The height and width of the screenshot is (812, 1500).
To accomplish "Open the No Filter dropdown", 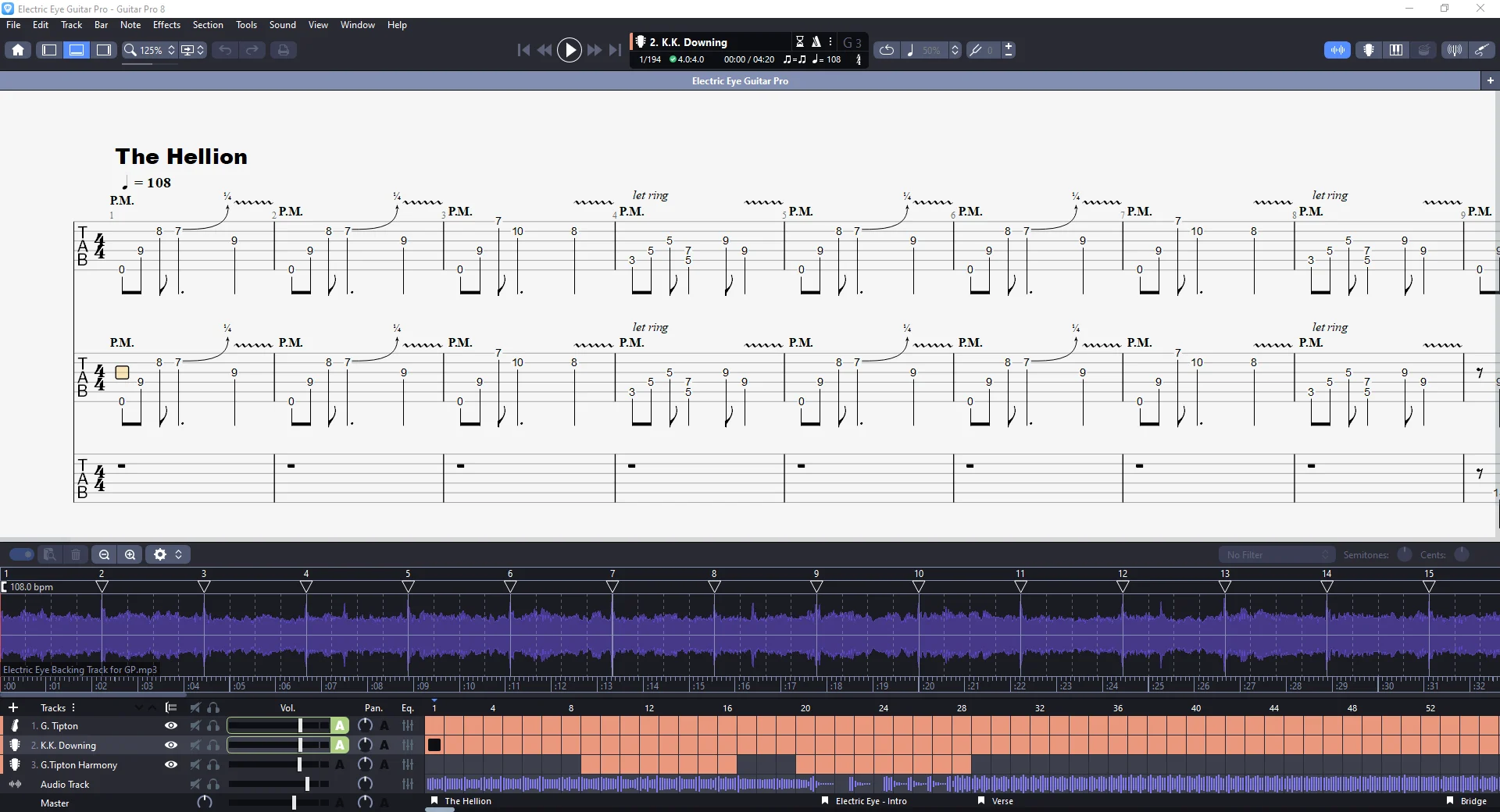I will click(1277, 554).
